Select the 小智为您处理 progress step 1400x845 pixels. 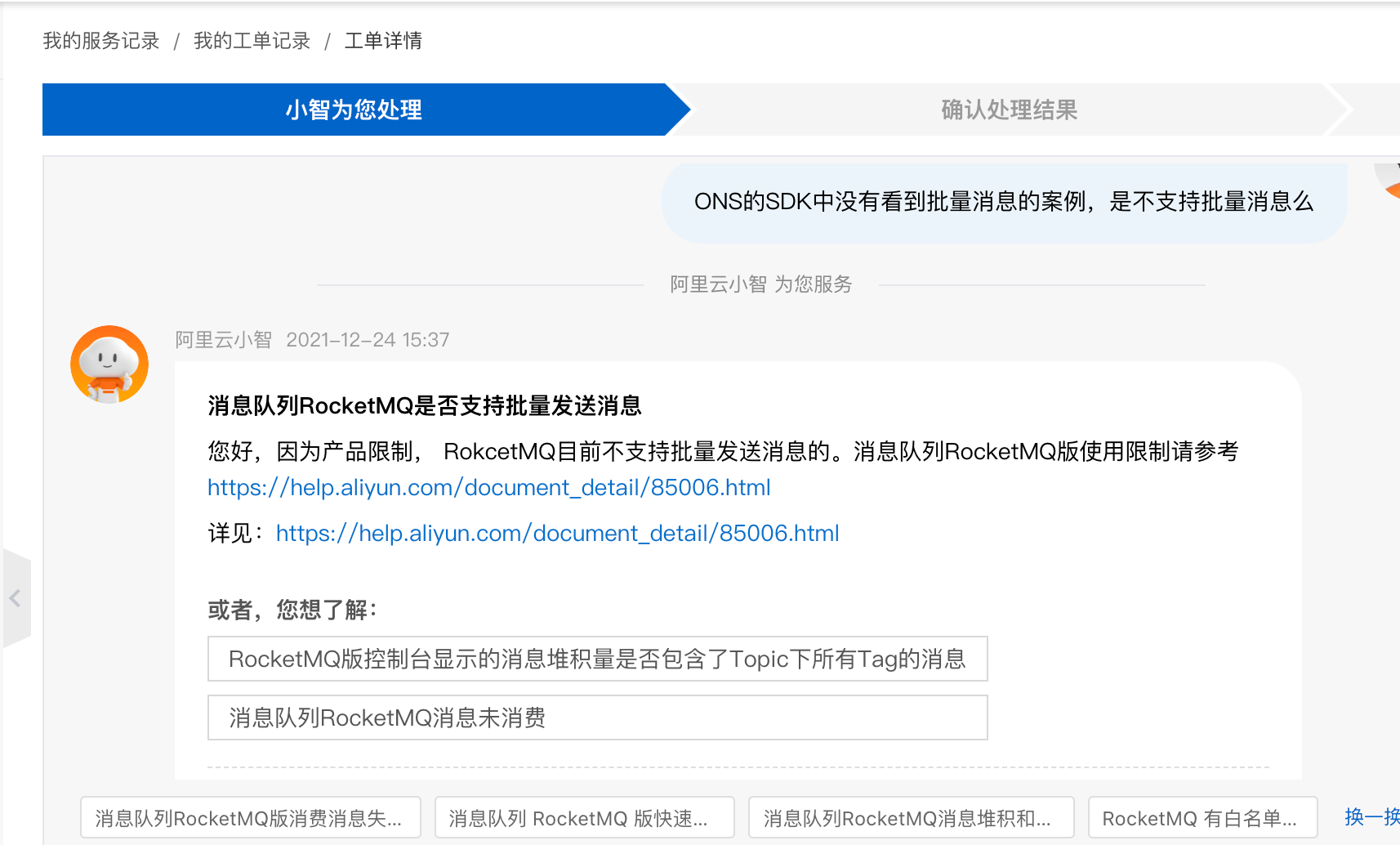pyautogui.click(x=353, y=110)
